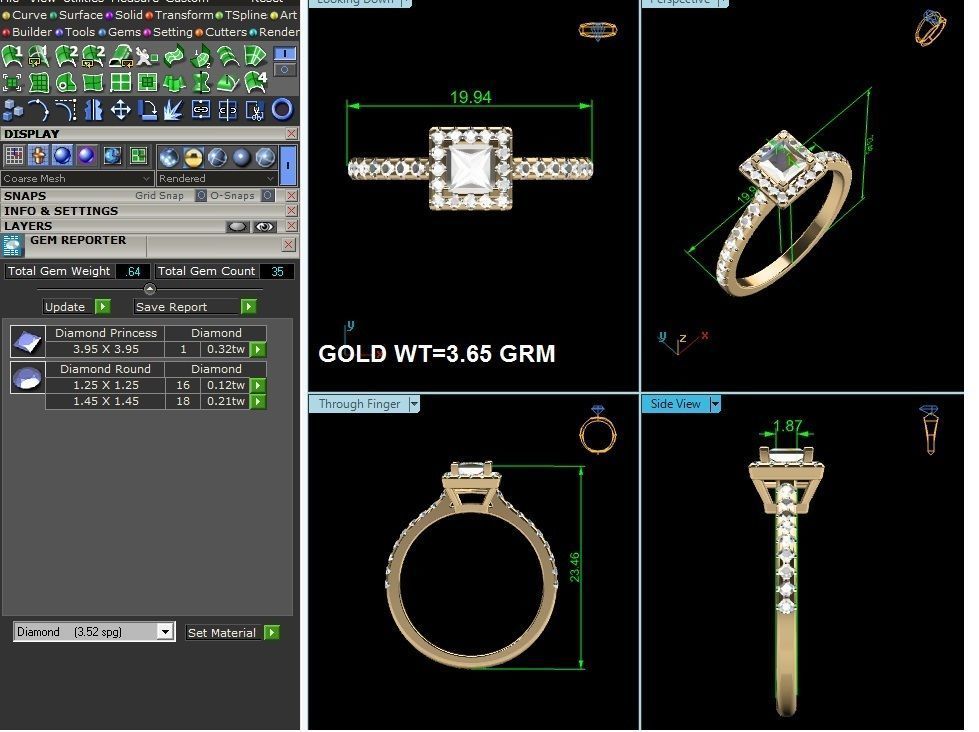
Task: Toggle the purple sphere display mode
Action: pyautogui.click(x=87, y=156)
